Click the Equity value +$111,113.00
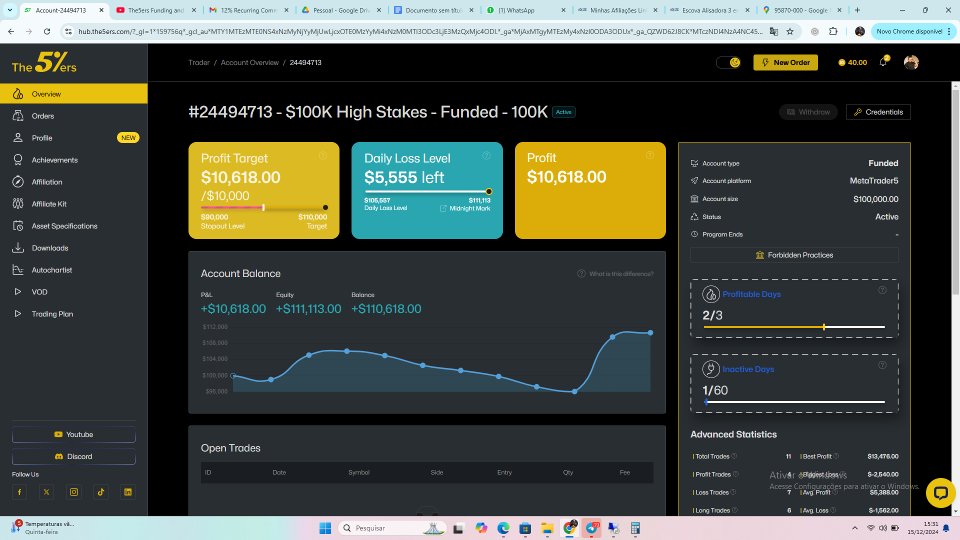Image resolution: width=960 pixels, height=540 pixels. point(309,309)
